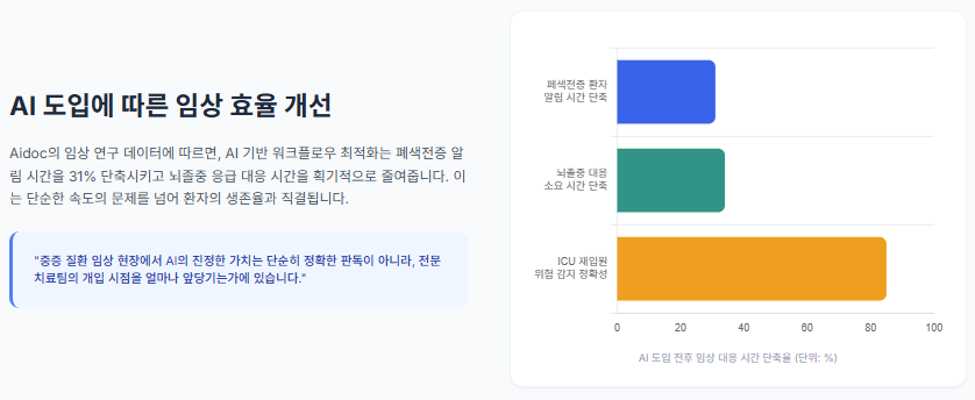Viewport: 975px width, 400px height.
Task: Click the x-axis tick label 80
Action: point(871,328)
